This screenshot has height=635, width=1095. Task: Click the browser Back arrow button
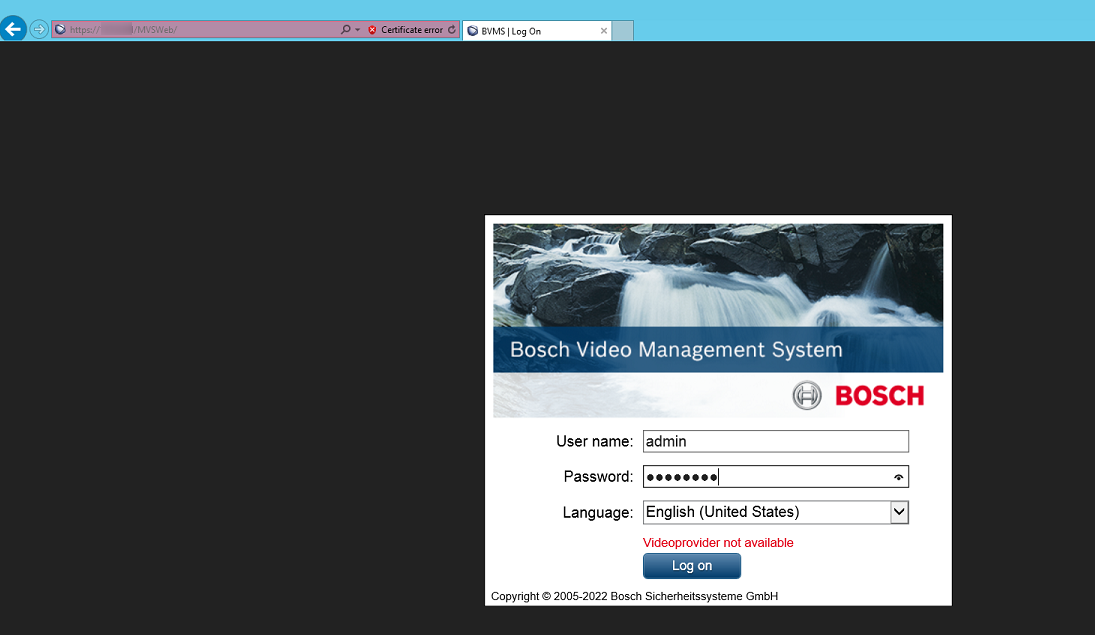click(14, 29)
